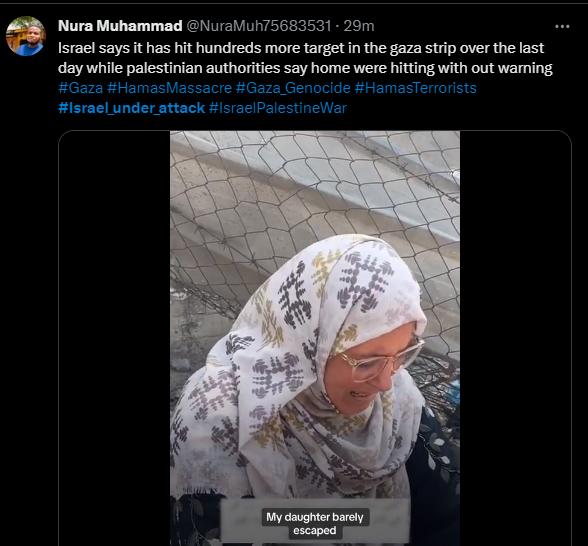588x546 pixels.
Task: Click the wire fence at top of video
Action: point(315,180)
